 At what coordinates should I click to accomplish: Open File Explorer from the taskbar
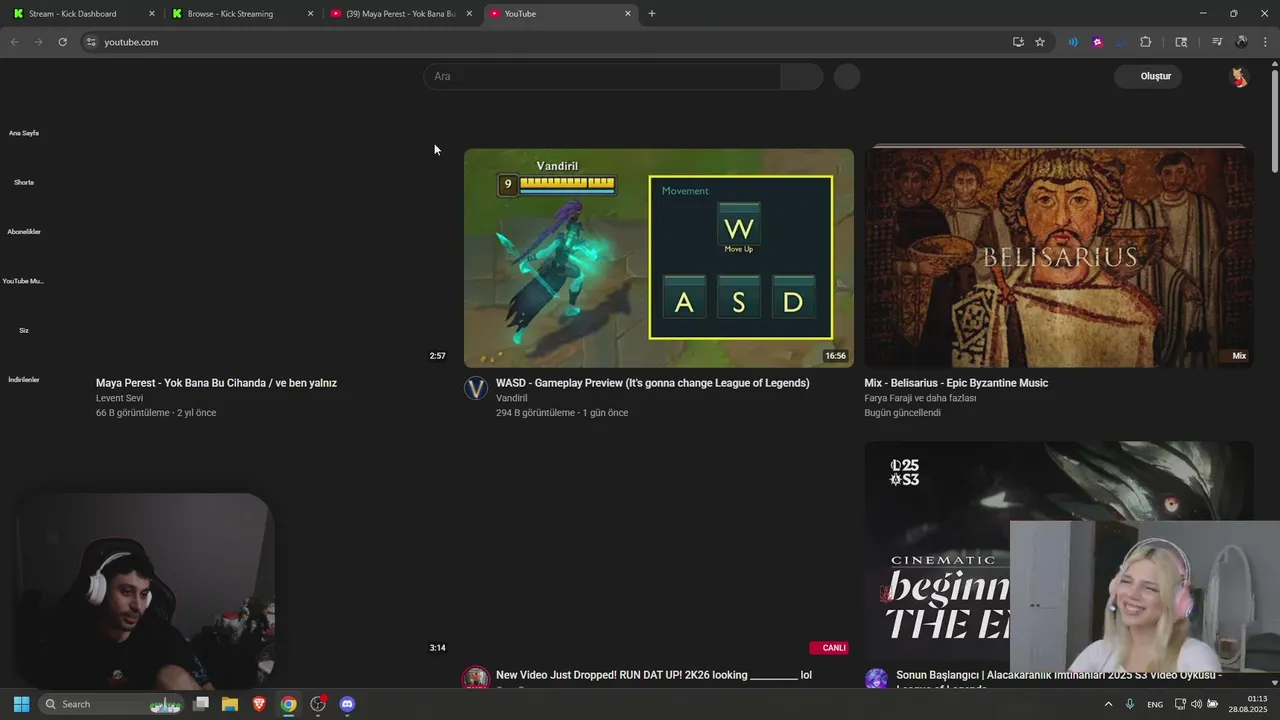pyautogui.click(x=230, y=704)
